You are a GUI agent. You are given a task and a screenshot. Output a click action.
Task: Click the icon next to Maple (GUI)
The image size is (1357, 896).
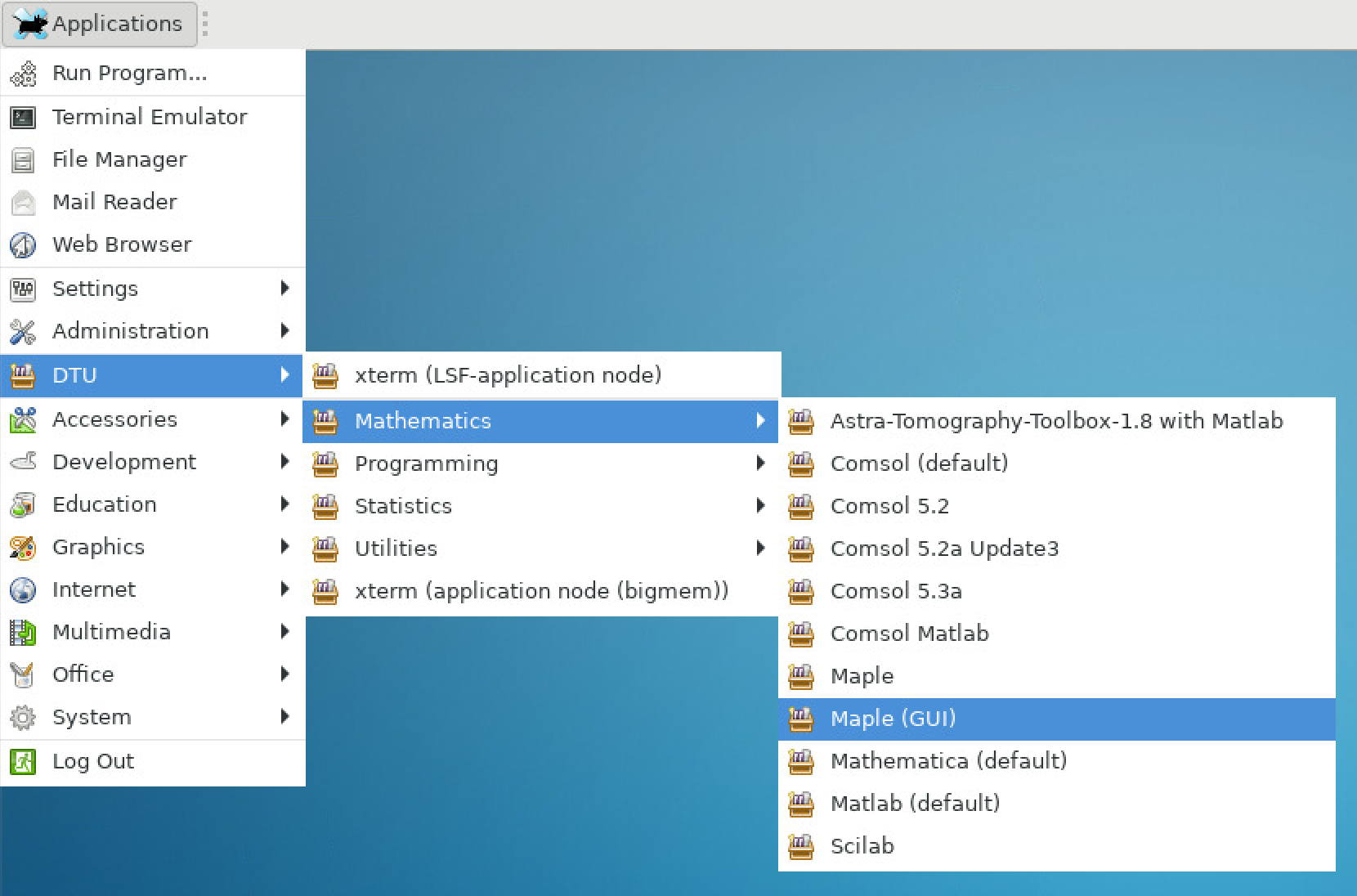click(x=801, y=719)
